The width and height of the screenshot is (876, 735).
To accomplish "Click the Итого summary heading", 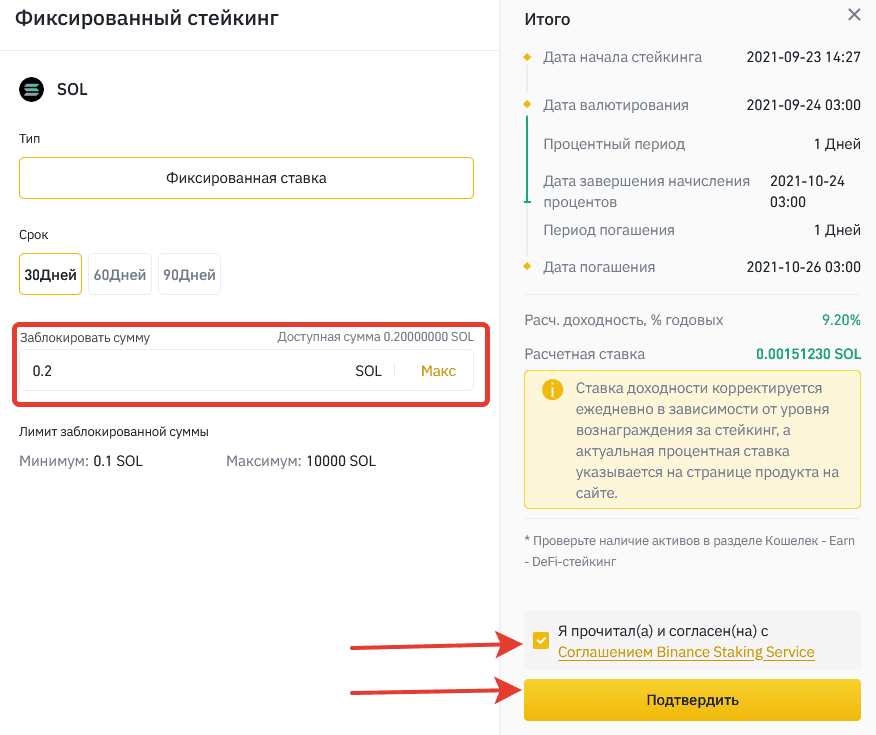I will (547, 20).
